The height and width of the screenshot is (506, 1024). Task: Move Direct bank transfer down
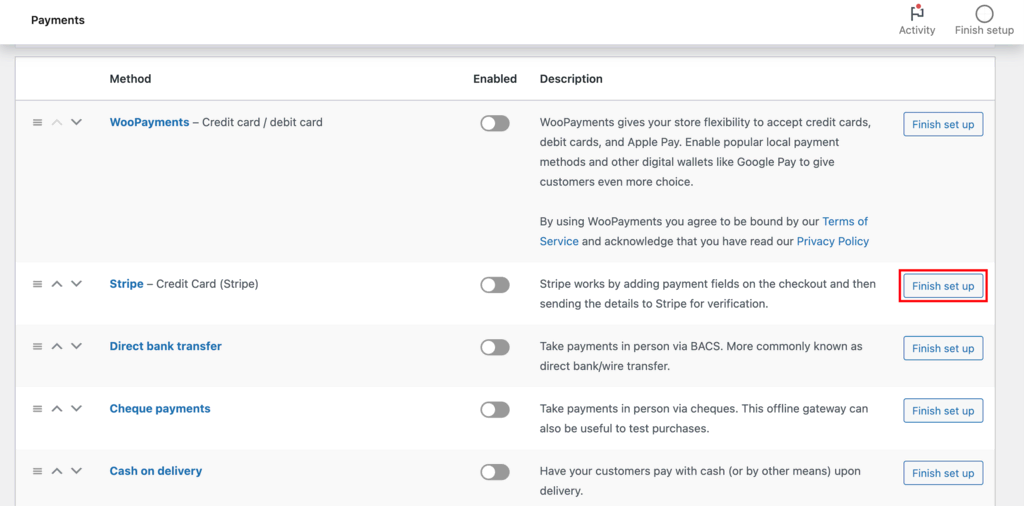[76, 346]
